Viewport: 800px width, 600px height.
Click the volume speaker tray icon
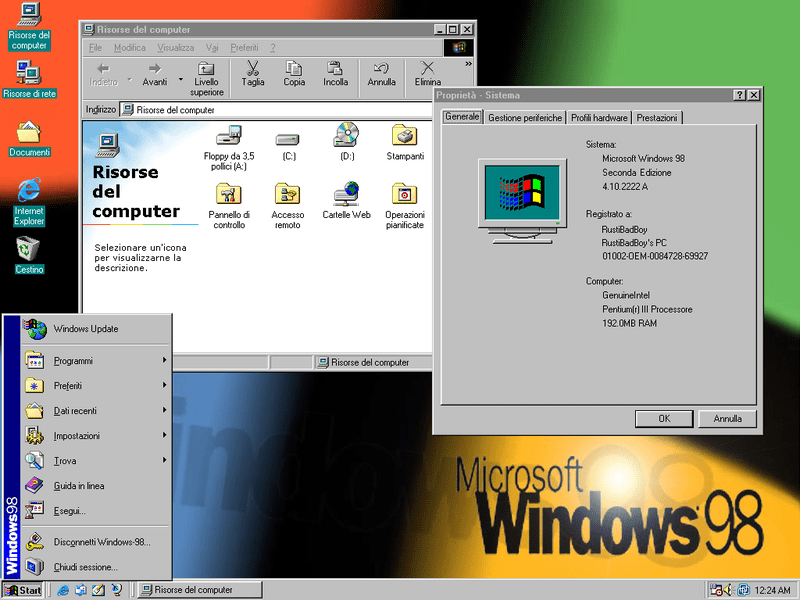(729, 590)
